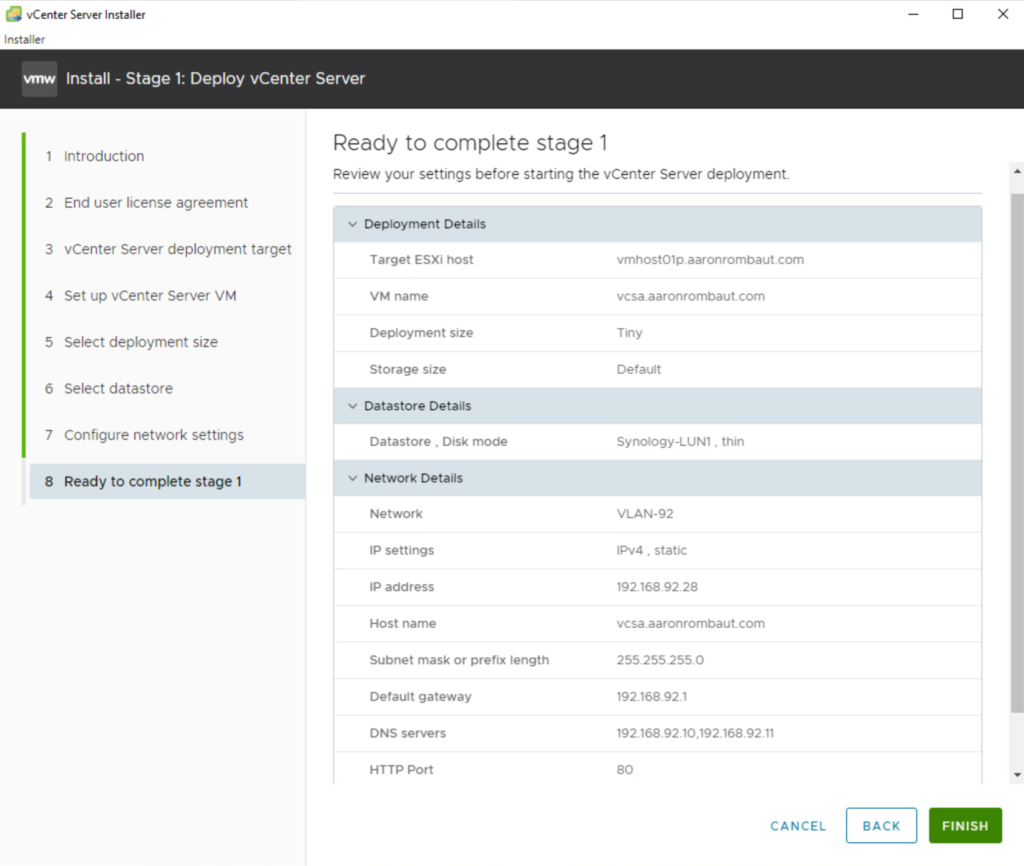
Task: Cancel the vCenter deployment
Action: pos(798,826)
